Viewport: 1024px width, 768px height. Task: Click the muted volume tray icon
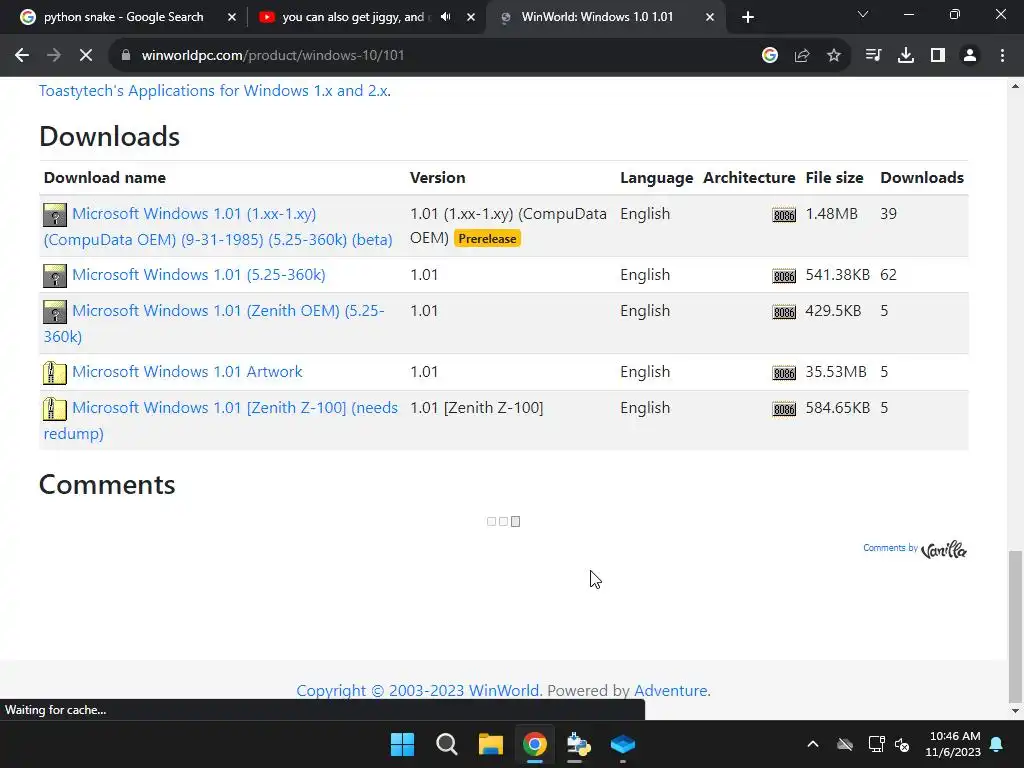pyautogui.click(x=903, y=744)
